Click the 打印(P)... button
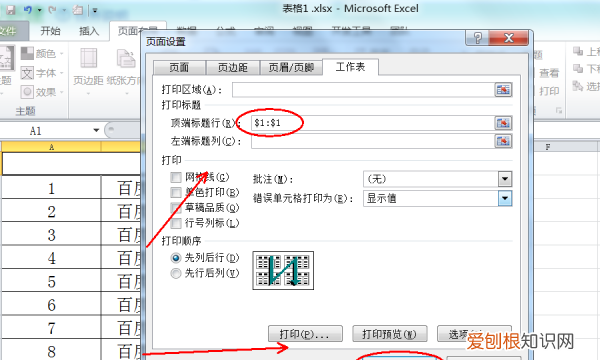Image resolution: width=600 pixels, height=360 pixels. coord(305,334)
